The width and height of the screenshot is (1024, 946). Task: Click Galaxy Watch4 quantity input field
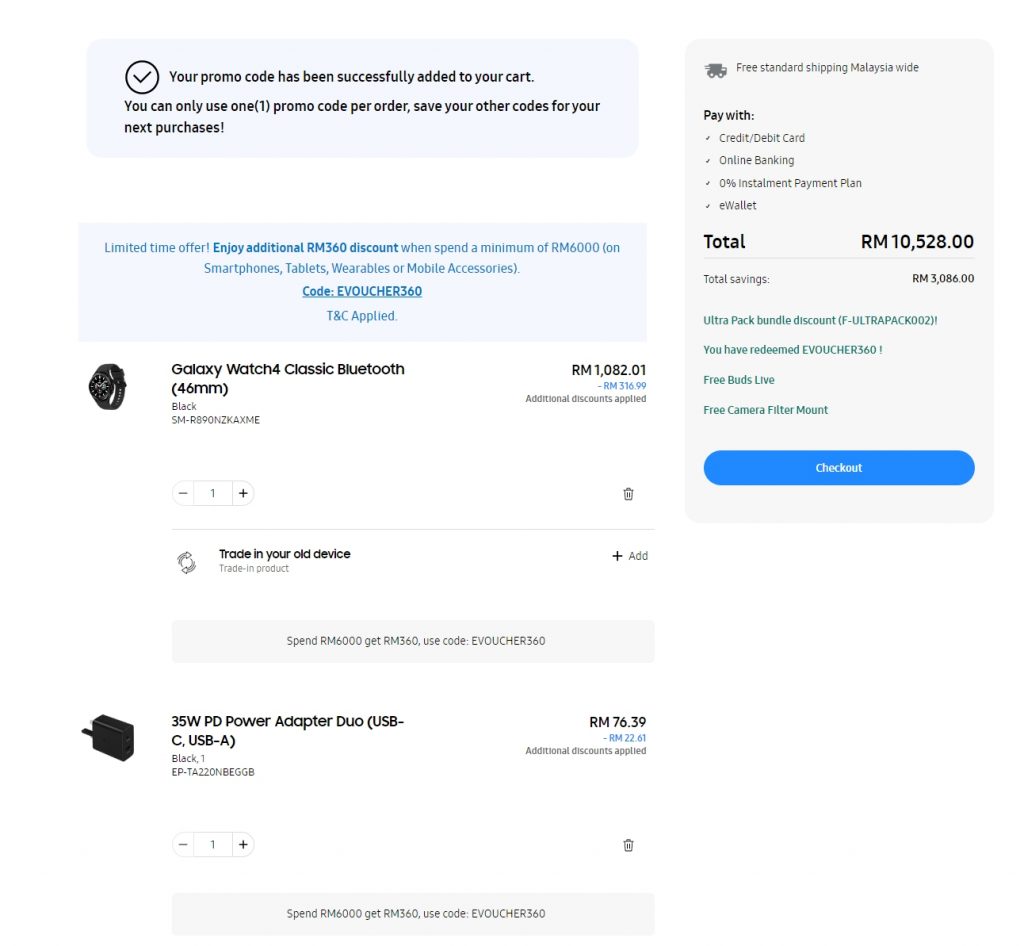[x=212, y=493]
